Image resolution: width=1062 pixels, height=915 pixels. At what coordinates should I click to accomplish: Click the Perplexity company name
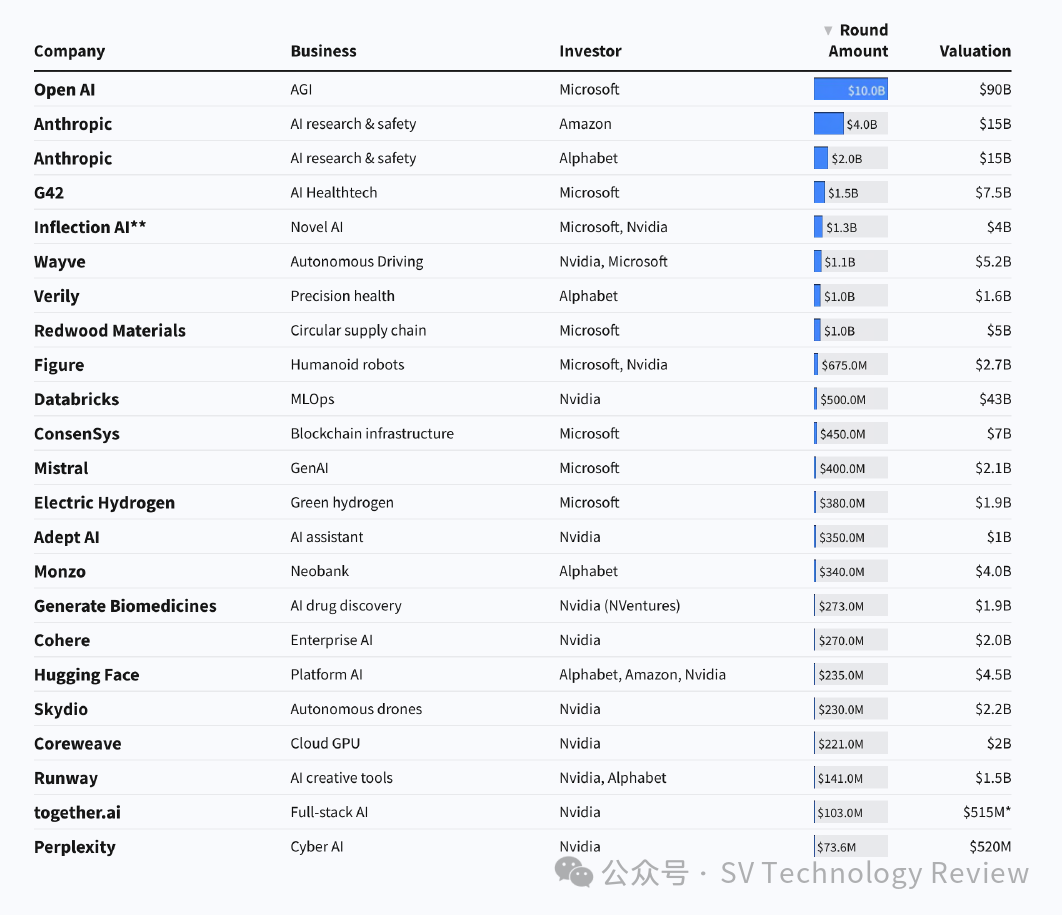coord(75,847)
